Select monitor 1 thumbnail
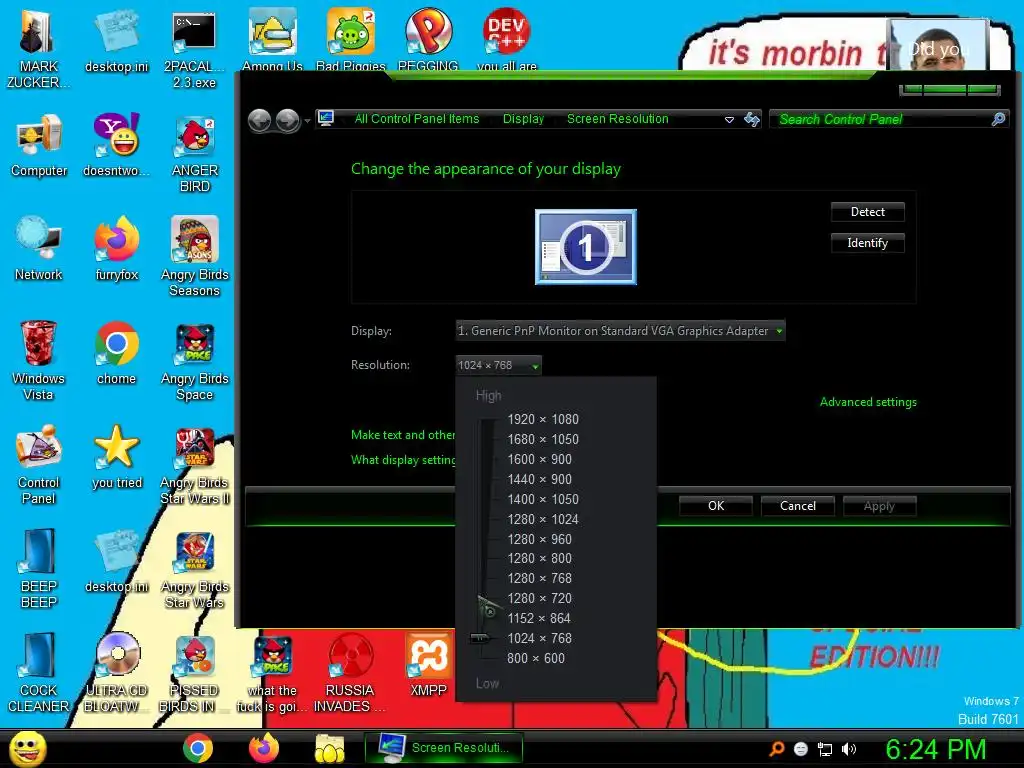1024x768 pixels. pyautogui.click(x=586, y=247)
